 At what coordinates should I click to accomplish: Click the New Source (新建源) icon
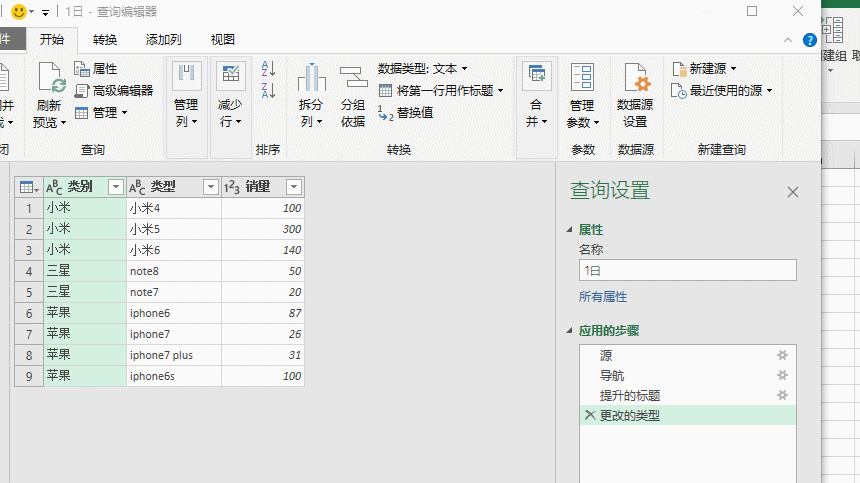point(679,69)
